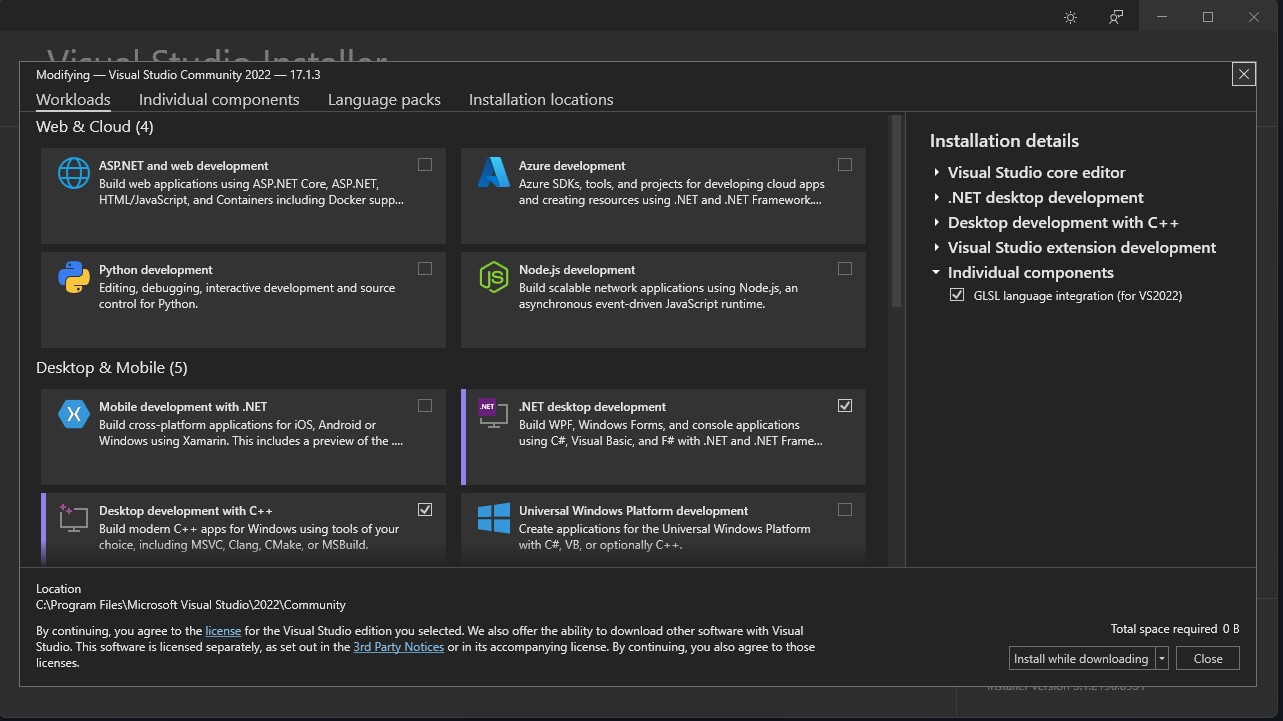
Task: Collapse the Individual components section
Action: [936, 272]
